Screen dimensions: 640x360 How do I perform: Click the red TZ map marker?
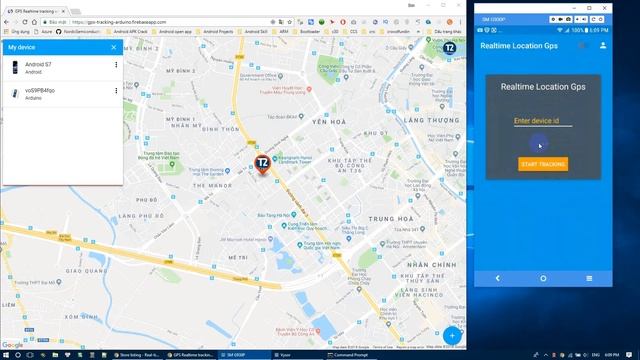click(x=262, y=164)
